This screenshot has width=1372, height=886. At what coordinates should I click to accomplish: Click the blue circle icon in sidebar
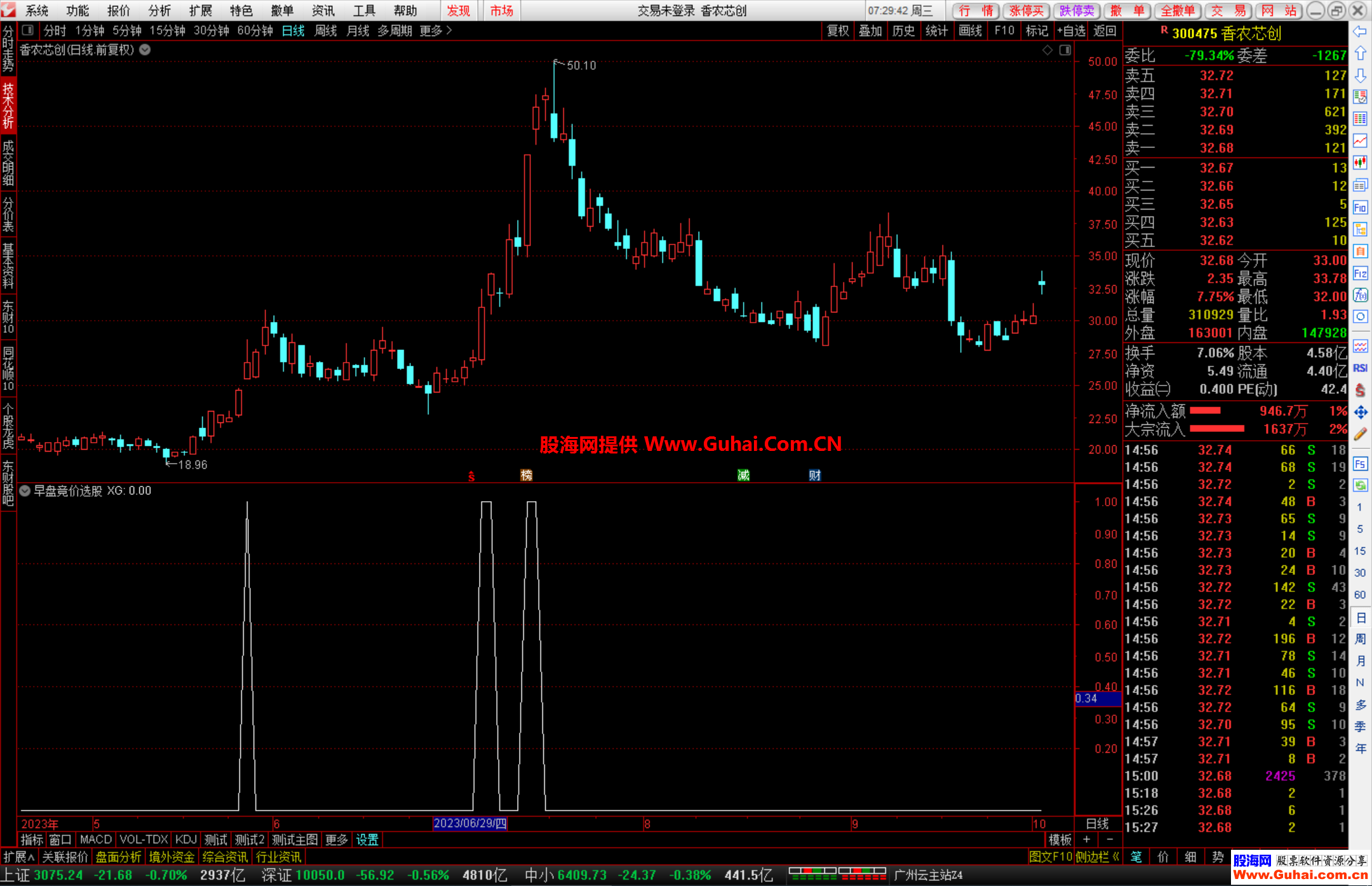[1360, 317]
